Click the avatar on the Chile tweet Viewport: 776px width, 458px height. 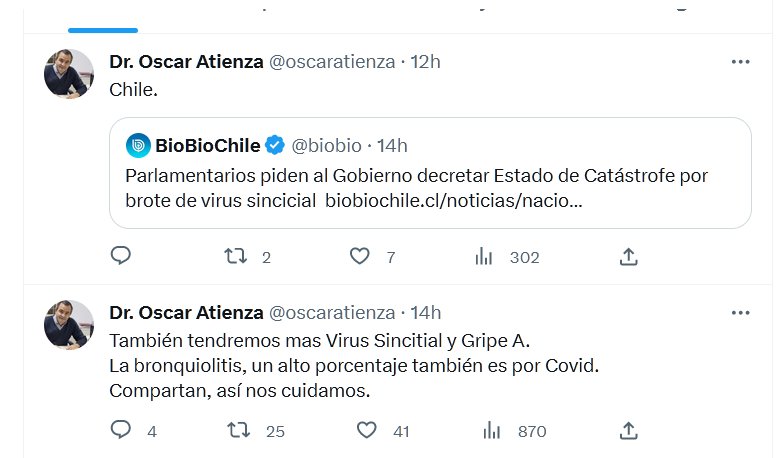pos(69,74)
